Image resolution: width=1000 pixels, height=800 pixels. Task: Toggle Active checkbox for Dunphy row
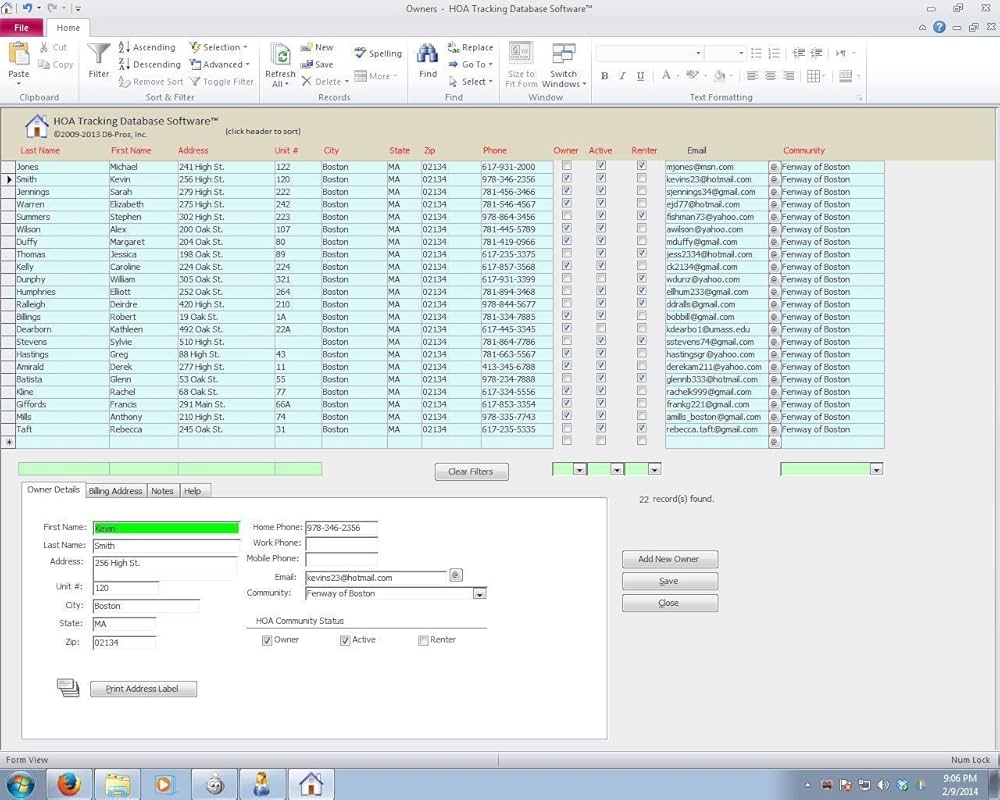[x=601, y=279]
